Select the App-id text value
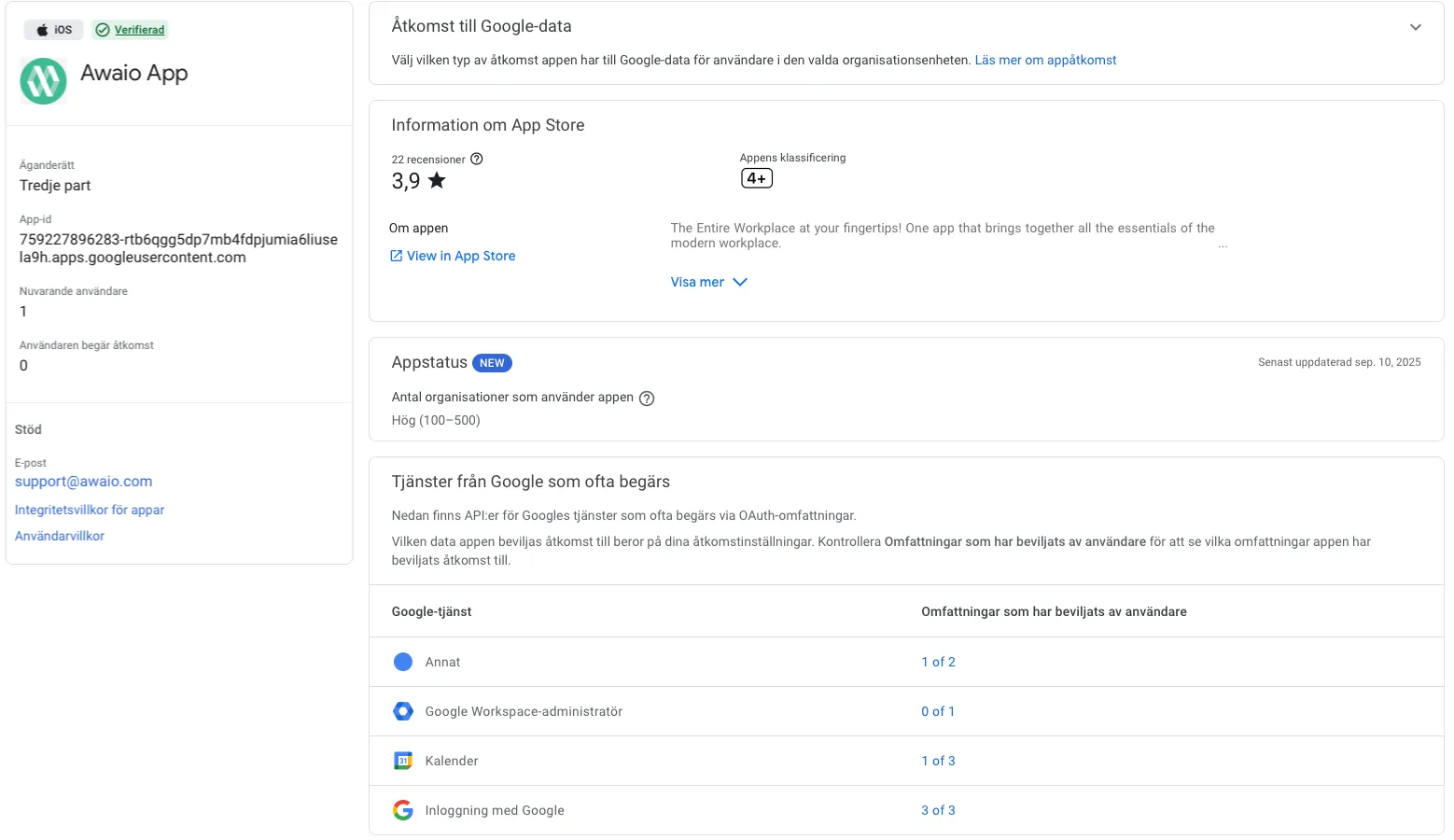Viewport: 1454px width, 840px height. pos(178,248)
